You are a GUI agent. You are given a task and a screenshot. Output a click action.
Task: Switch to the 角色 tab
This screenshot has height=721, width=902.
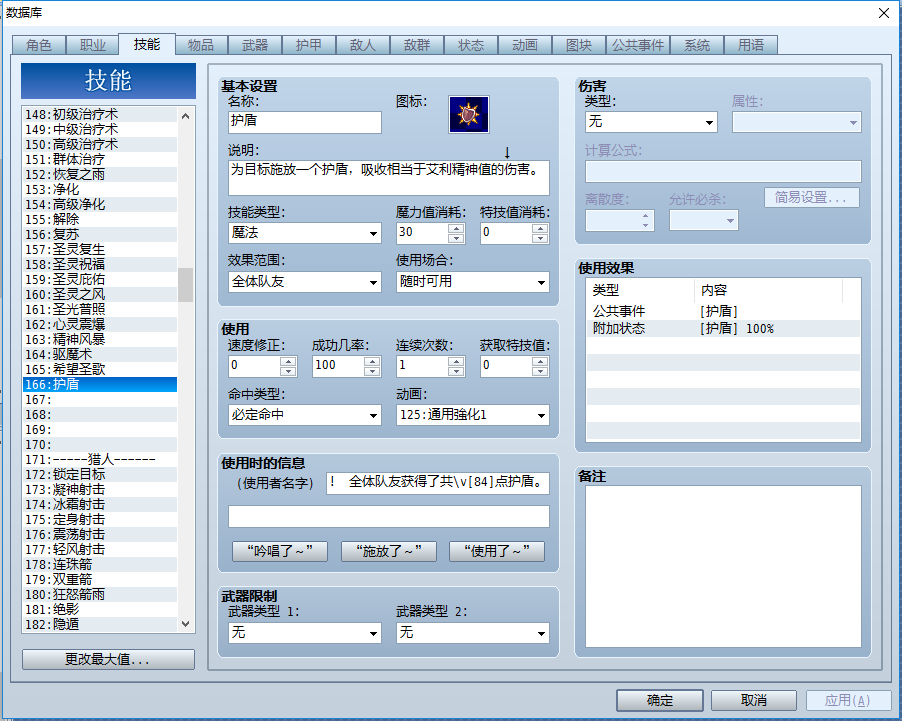pyautogui.click(x=39, y=45)
